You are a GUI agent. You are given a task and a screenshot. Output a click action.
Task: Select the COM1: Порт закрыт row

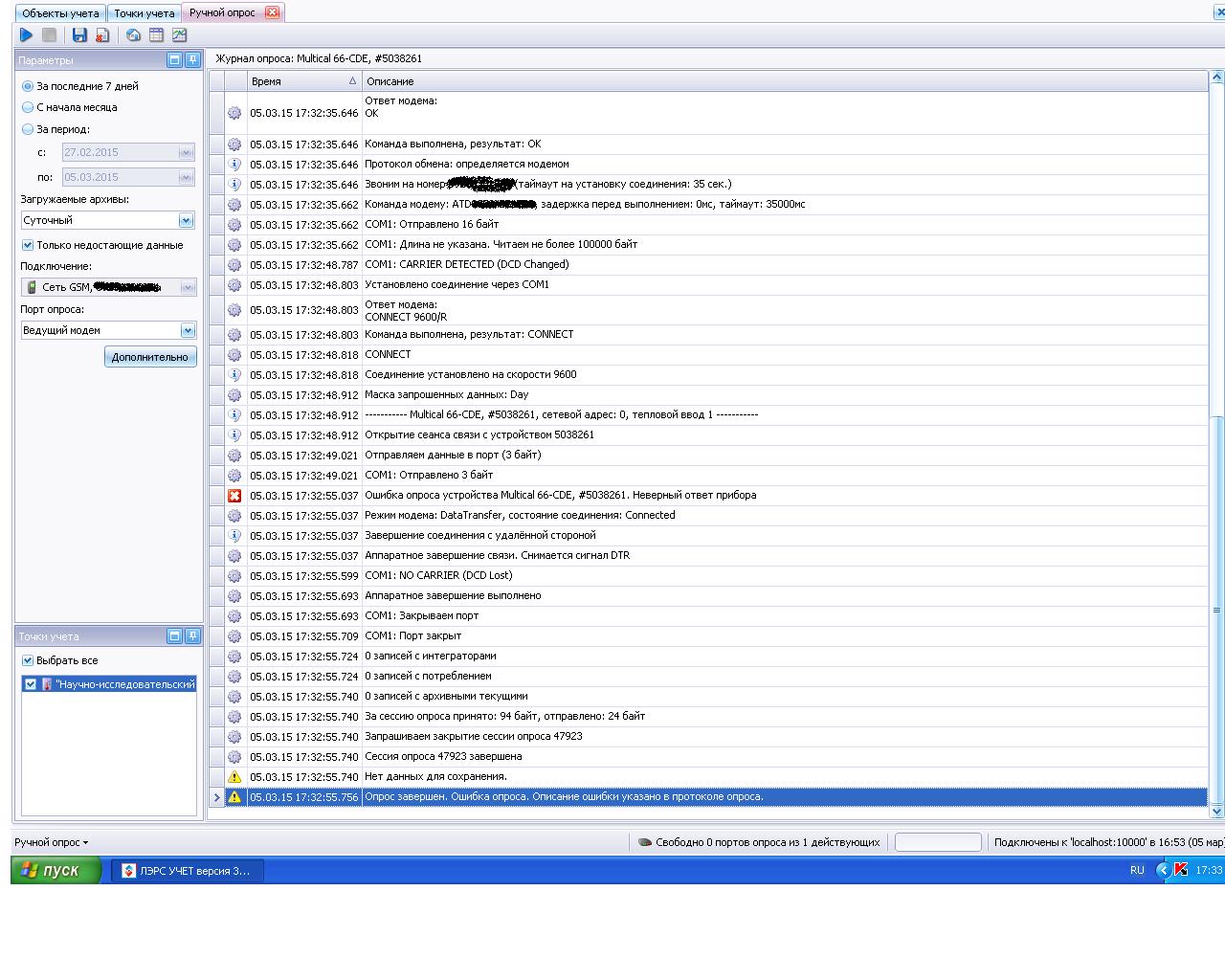click(708, 635)
